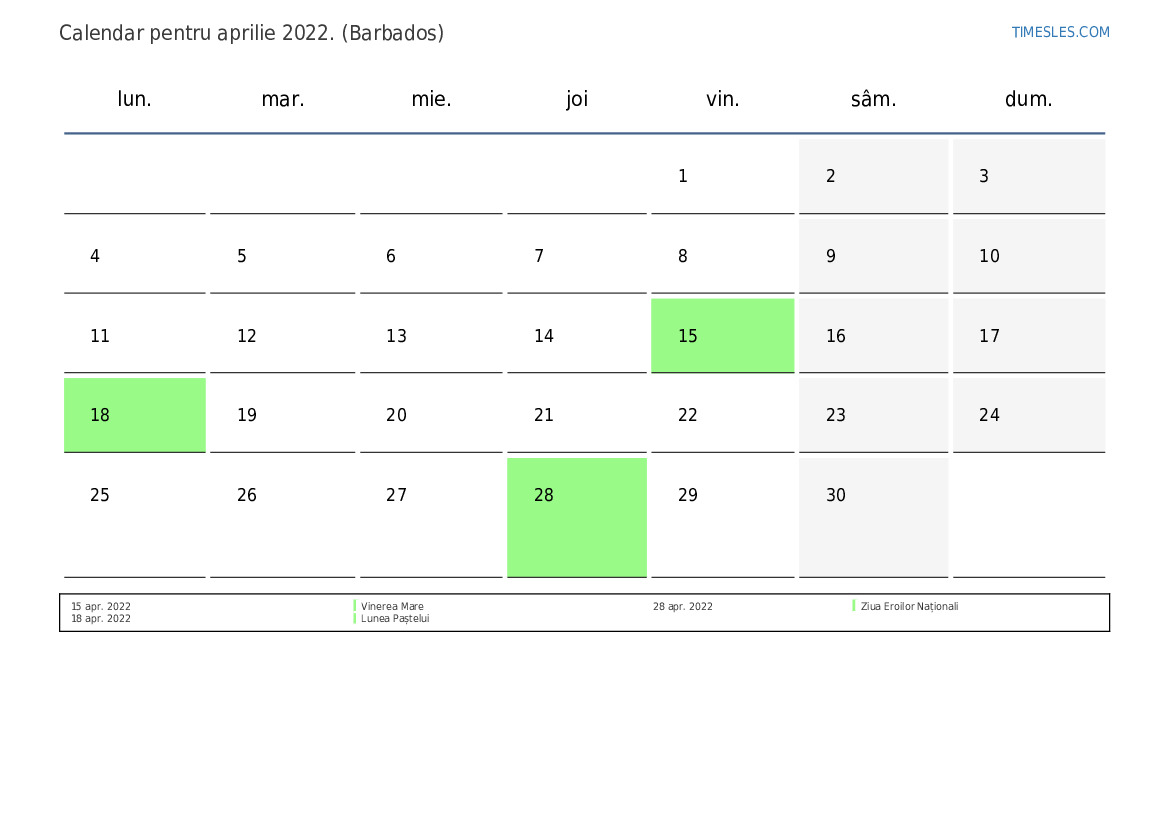Select the highlighted April 15 cell
The height and width of the screenshot is (827, 1169).
point(722,335)
